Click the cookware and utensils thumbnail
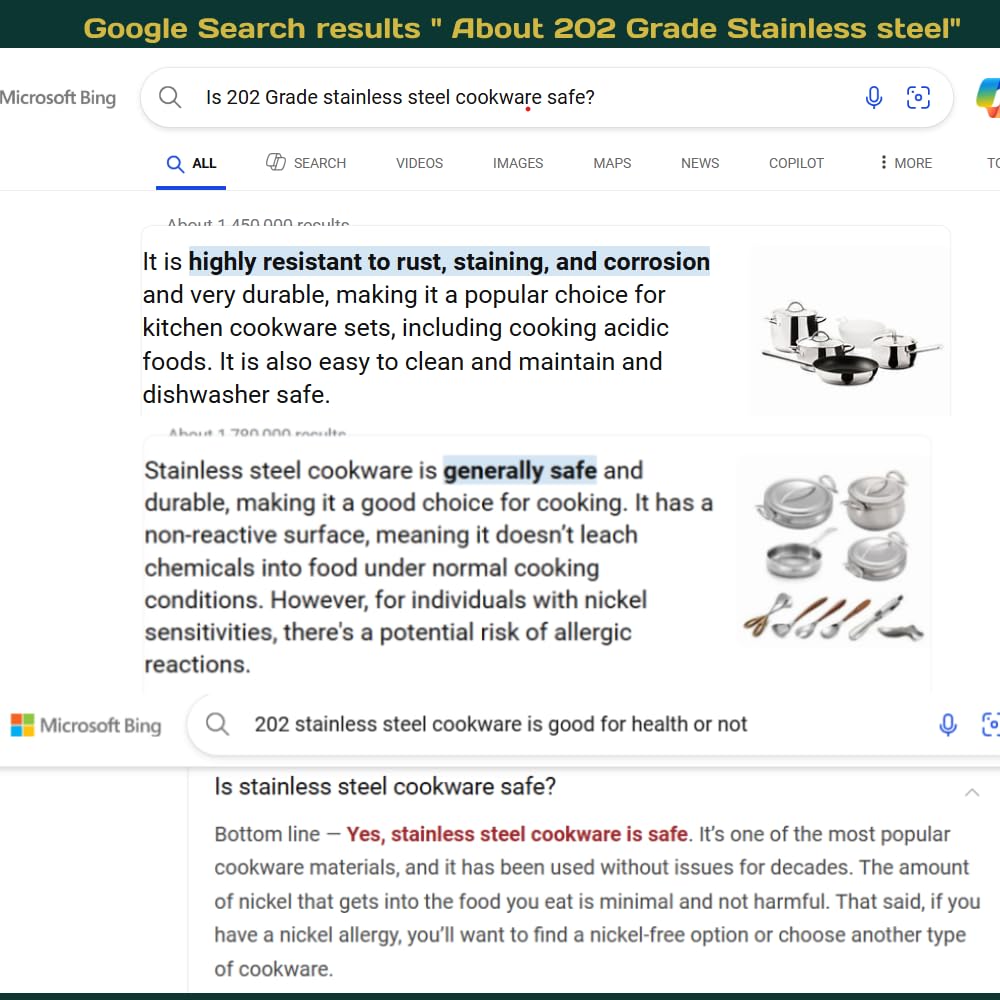The width and height of the screenshot is (1000, 1000). (x=833, y=555)
